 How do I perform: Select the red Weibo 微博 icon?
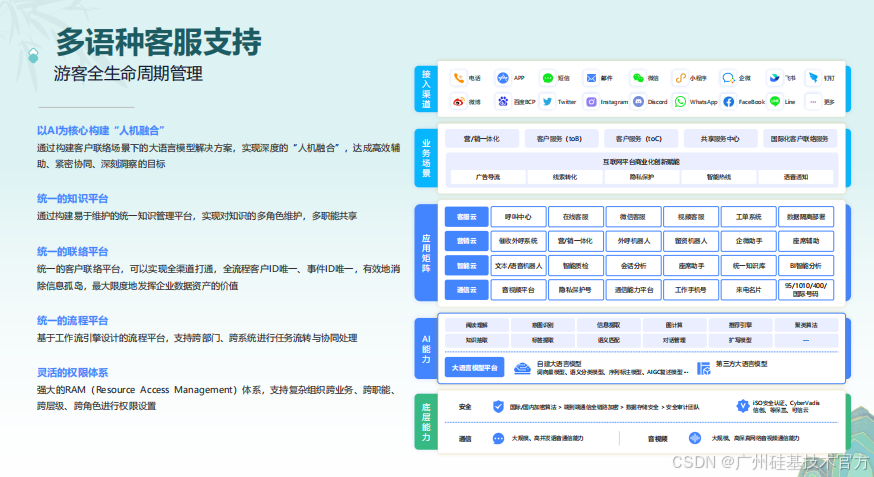(458, 102)
